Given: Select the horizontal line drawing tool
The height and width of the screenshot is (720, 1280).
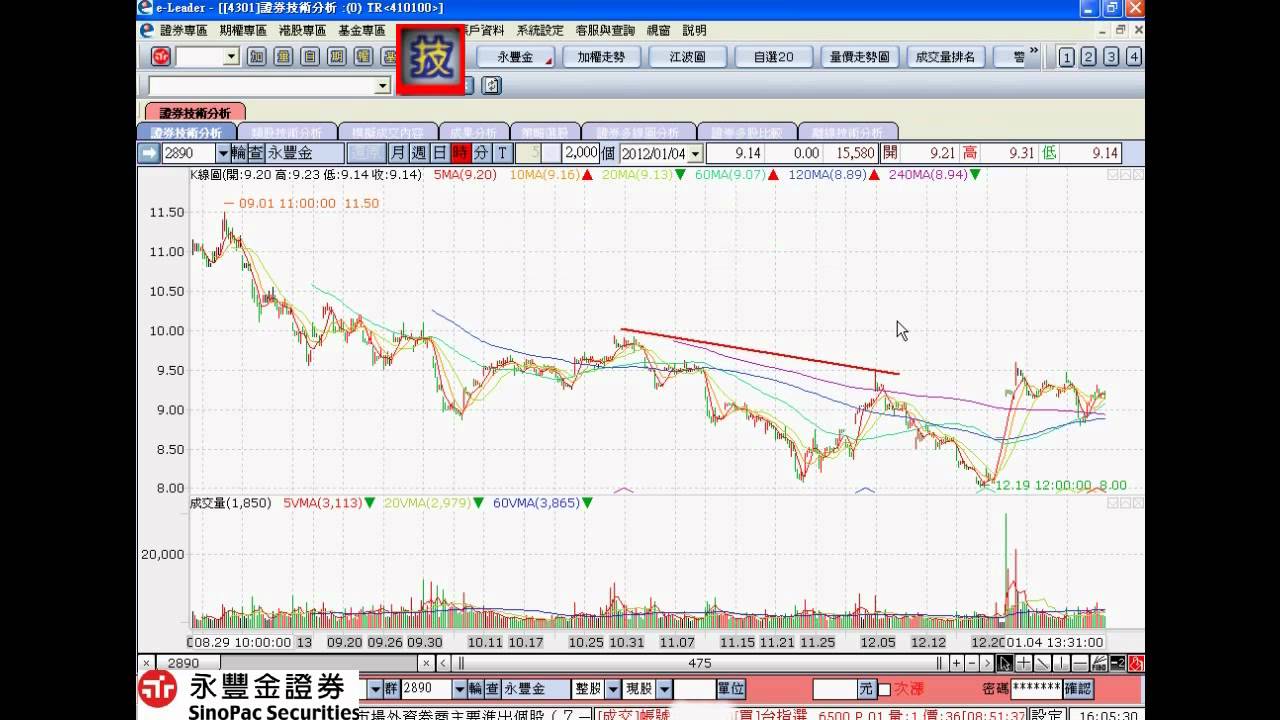Looking at the screenshot, I should pos(1080,663).
